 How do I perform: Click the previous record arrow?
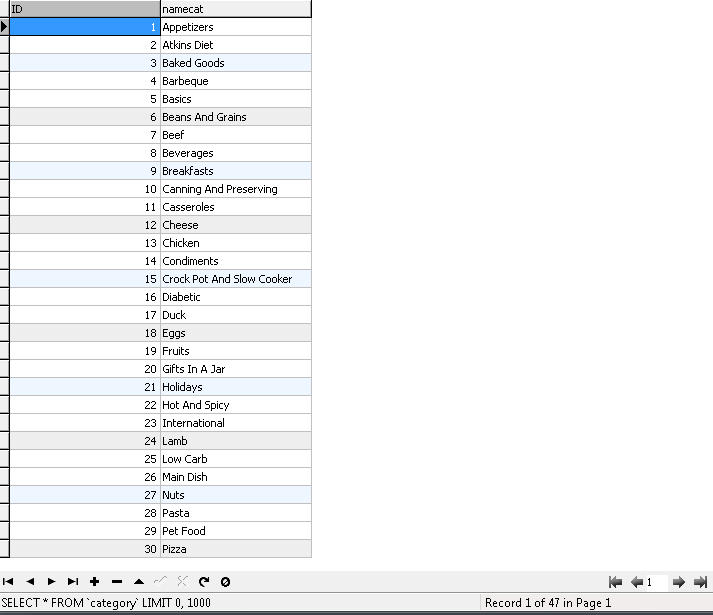click(30, 581)
